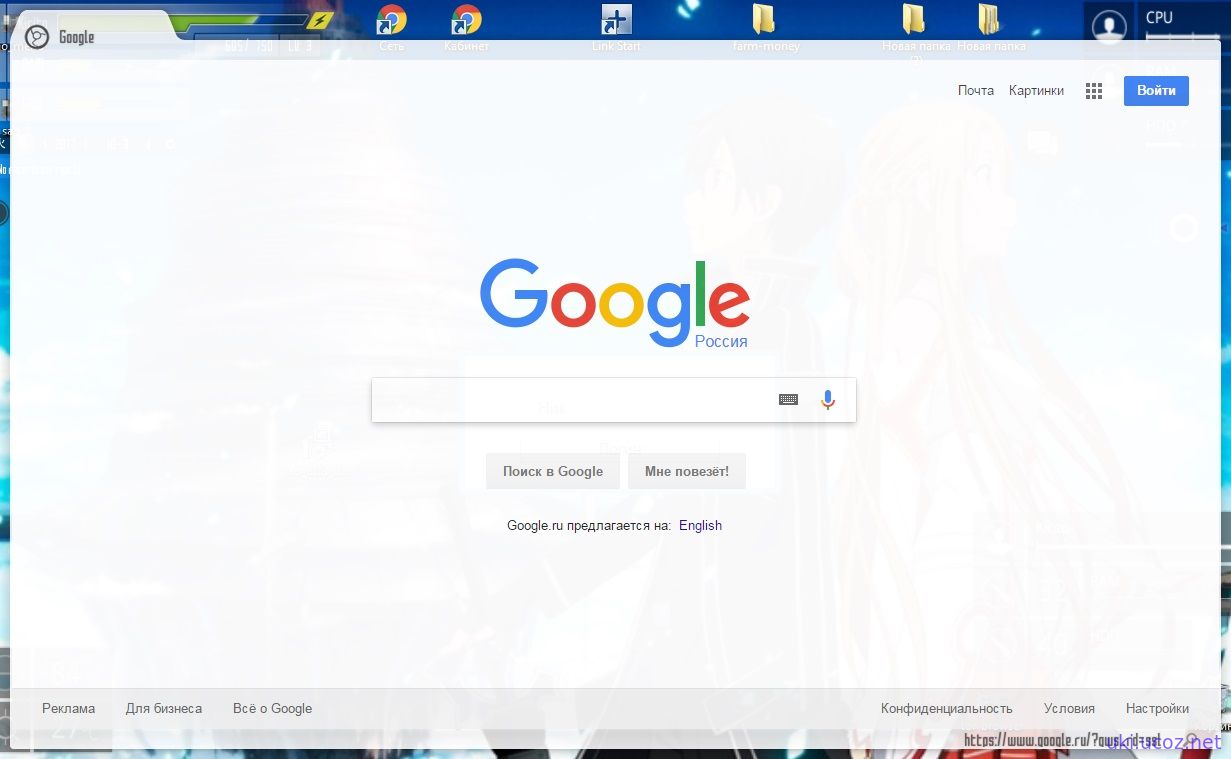Open the Google apps grid menu
The width and height of the screenshot is (1231, 759).
(1094, 91)
